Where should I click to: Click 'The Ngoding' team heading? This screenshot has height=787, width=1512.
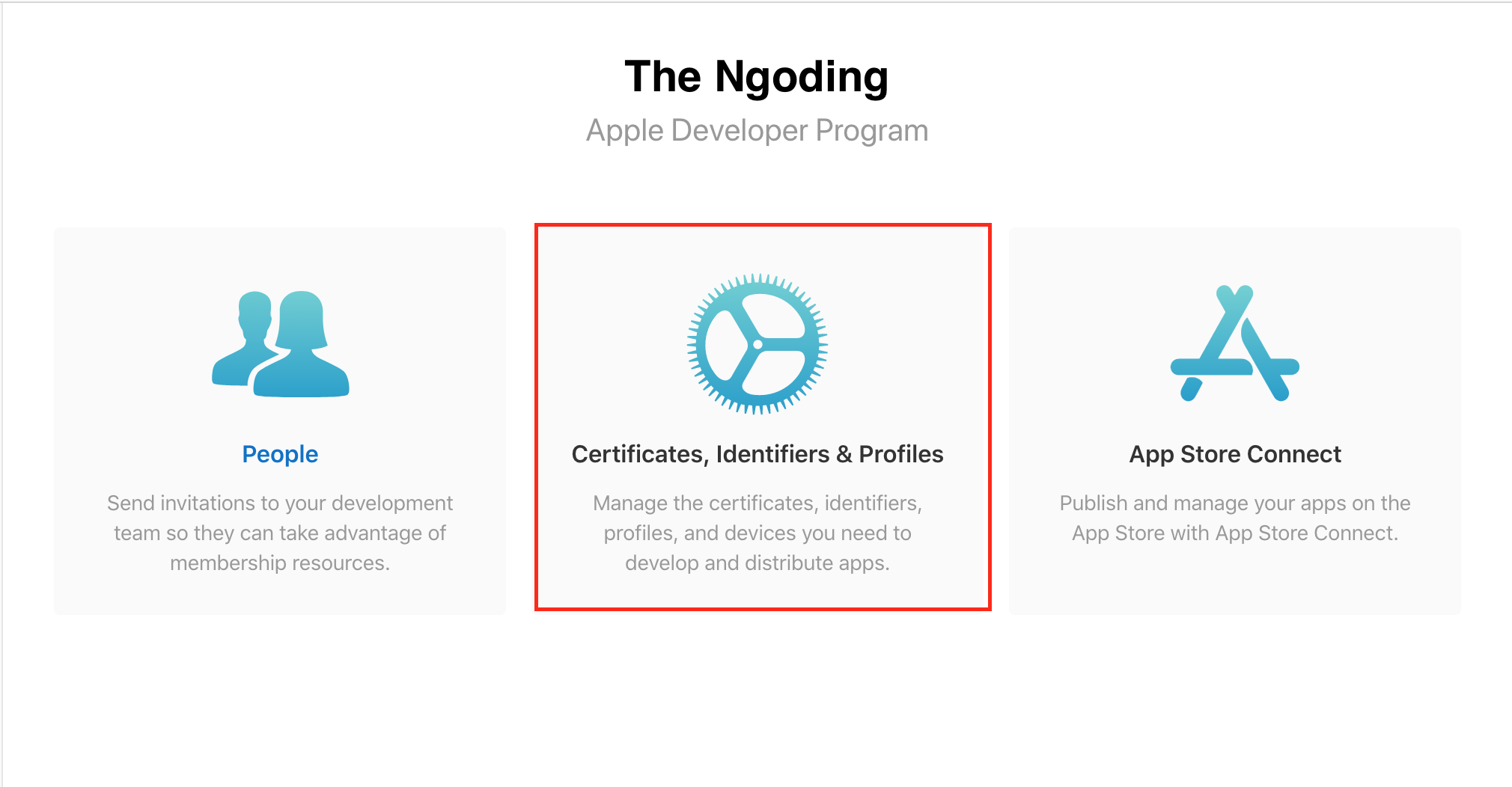coord(757,76)
